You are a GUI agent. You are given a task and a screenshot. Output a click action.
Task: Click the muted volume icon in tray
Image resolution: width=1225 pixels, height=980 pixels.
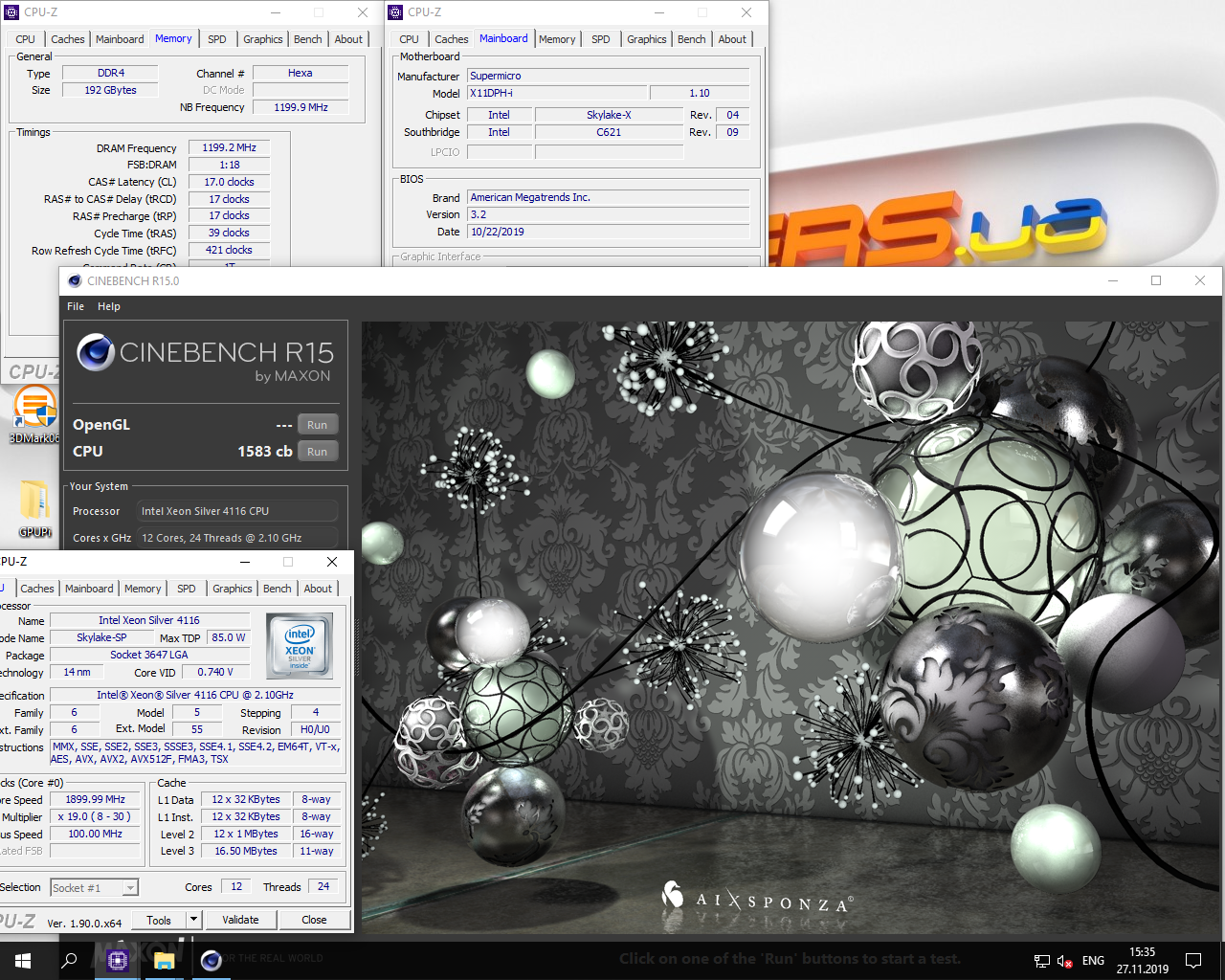point(1065,961)
